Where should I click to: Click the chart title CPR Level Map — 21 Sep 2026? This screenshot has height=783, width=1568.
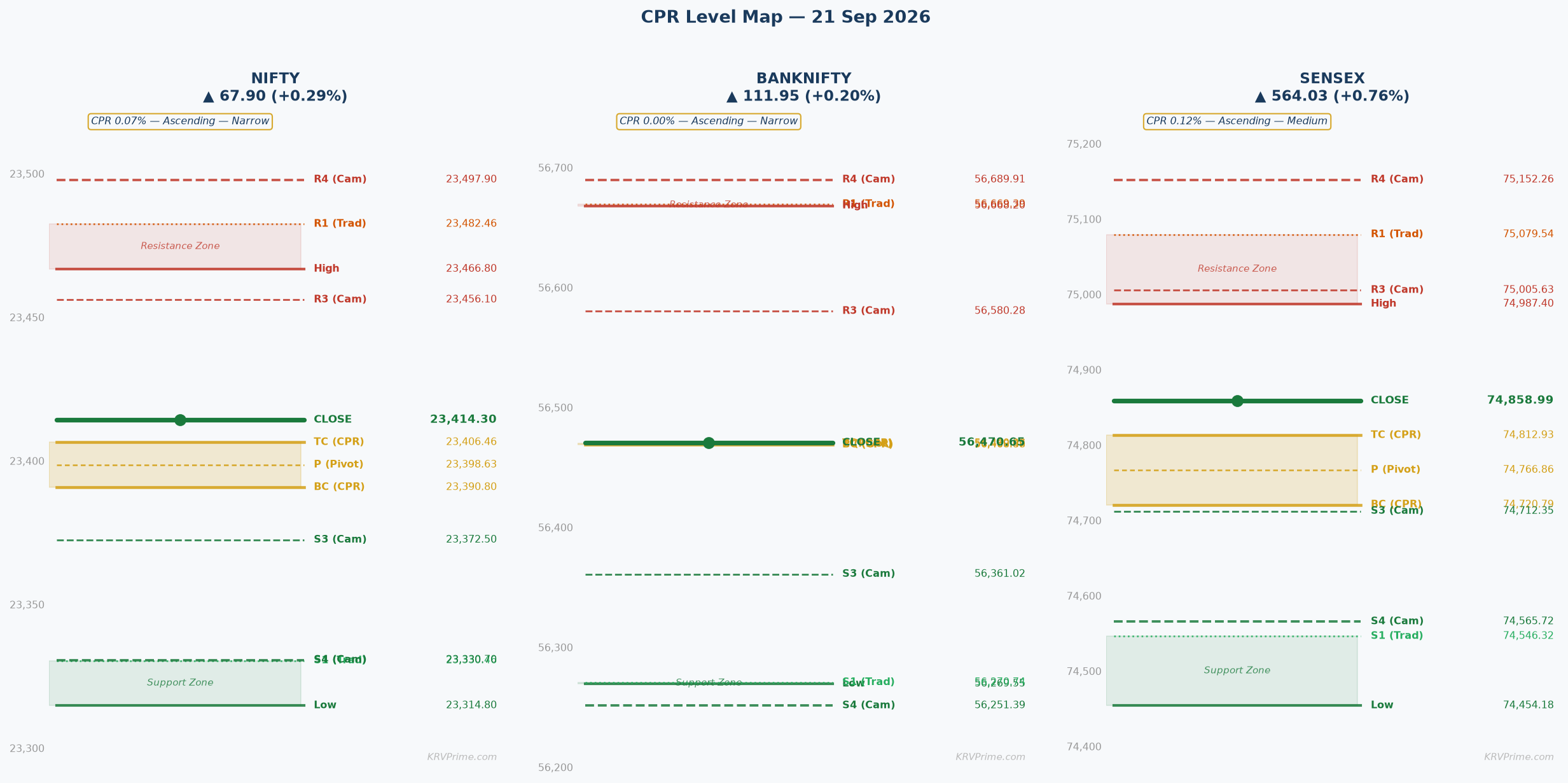[x=786, y=18]
